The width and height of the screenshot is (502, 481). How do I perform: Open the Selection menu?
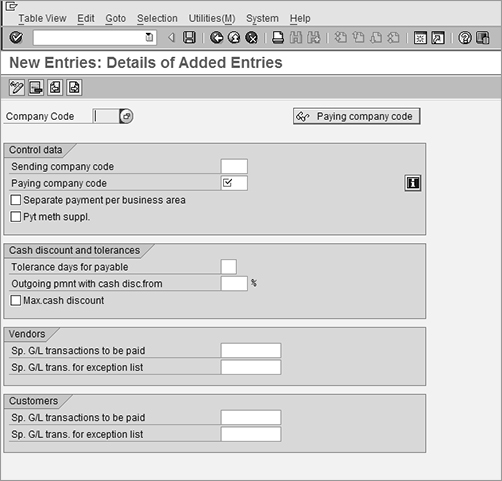click(x=157, y=18)
